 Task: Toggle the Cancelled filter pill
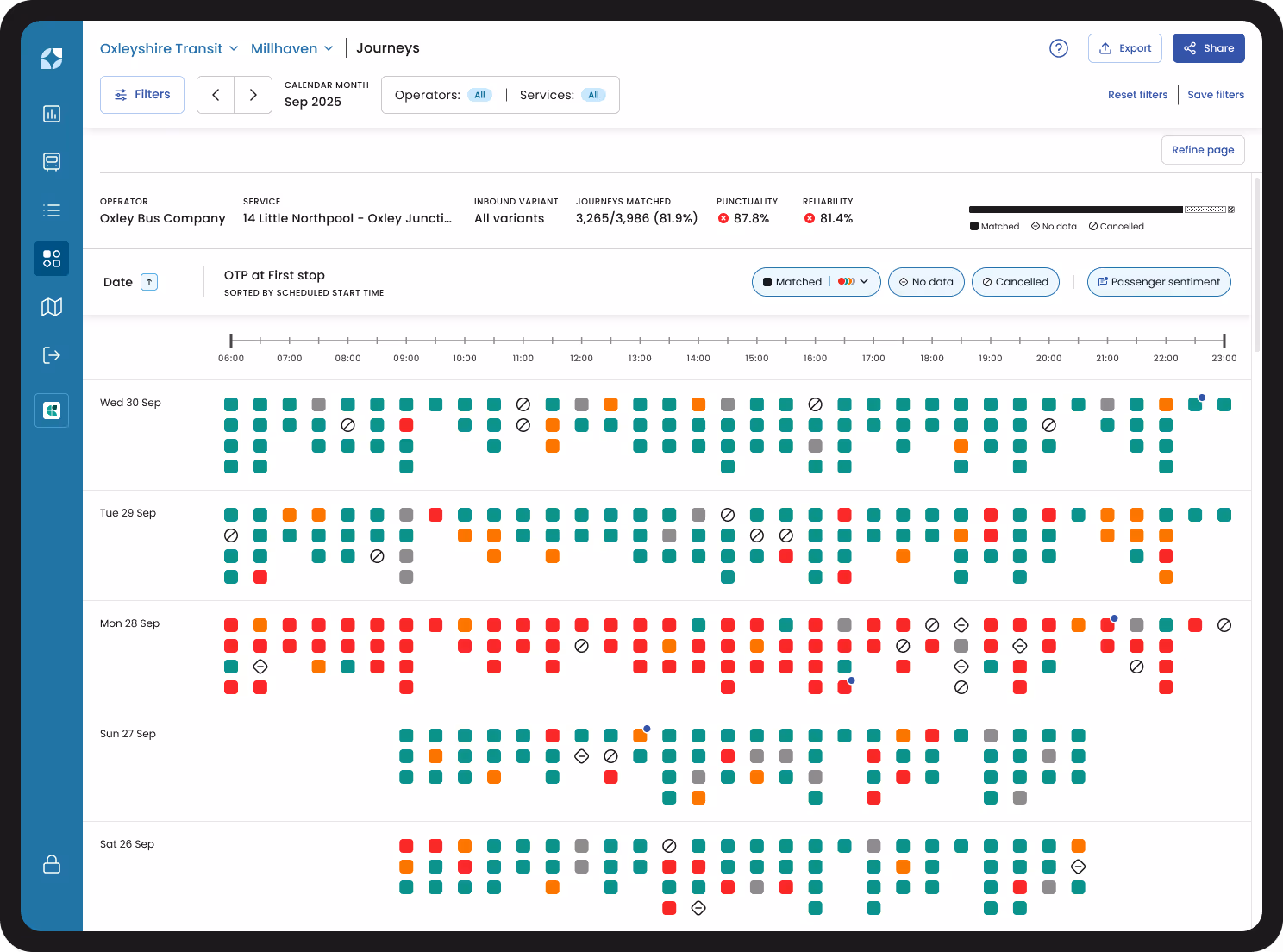click(x=1015, y=282)
